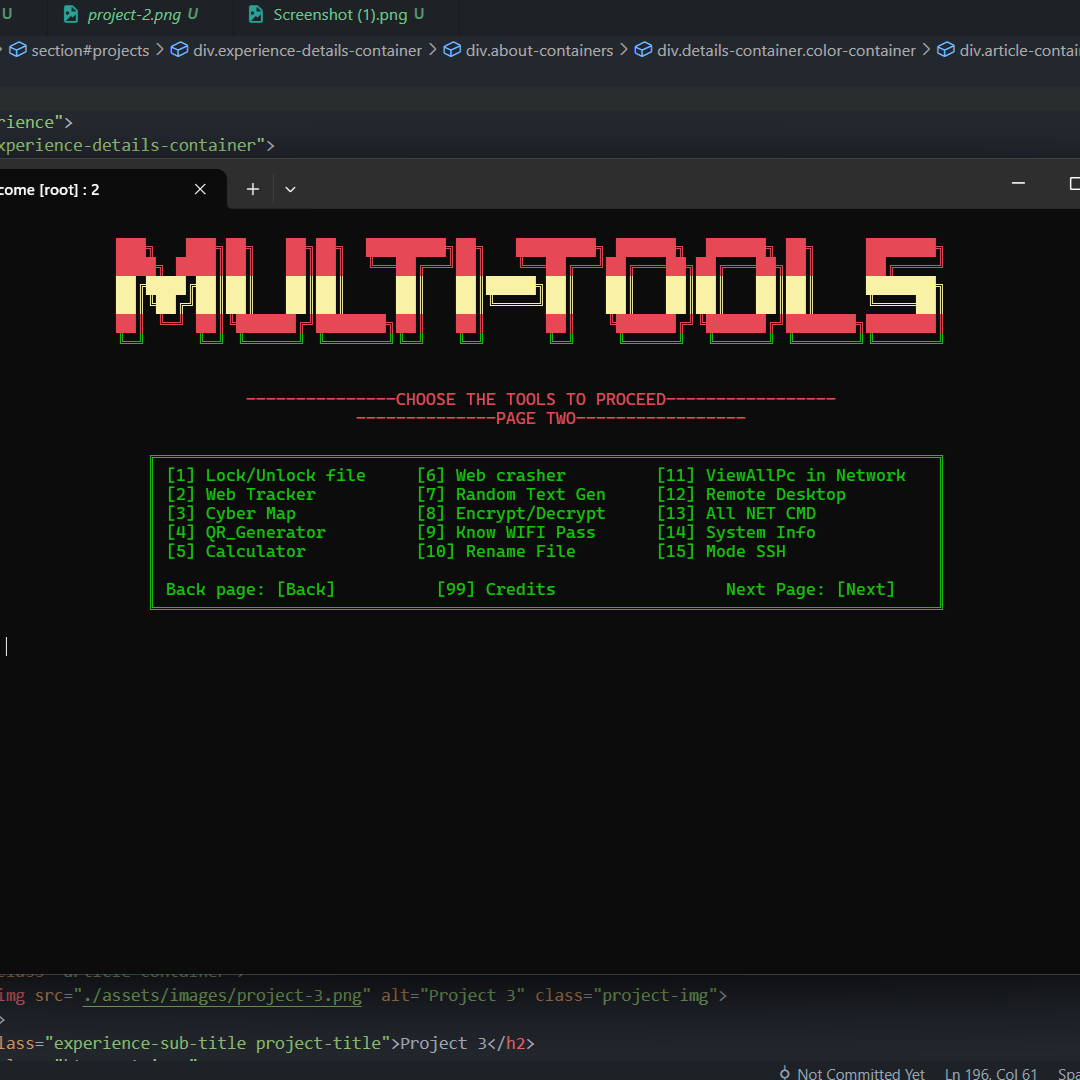Click the div.about-containers breadcrumb icon
Screen dimensions: 1080x1080
(454, 49)
